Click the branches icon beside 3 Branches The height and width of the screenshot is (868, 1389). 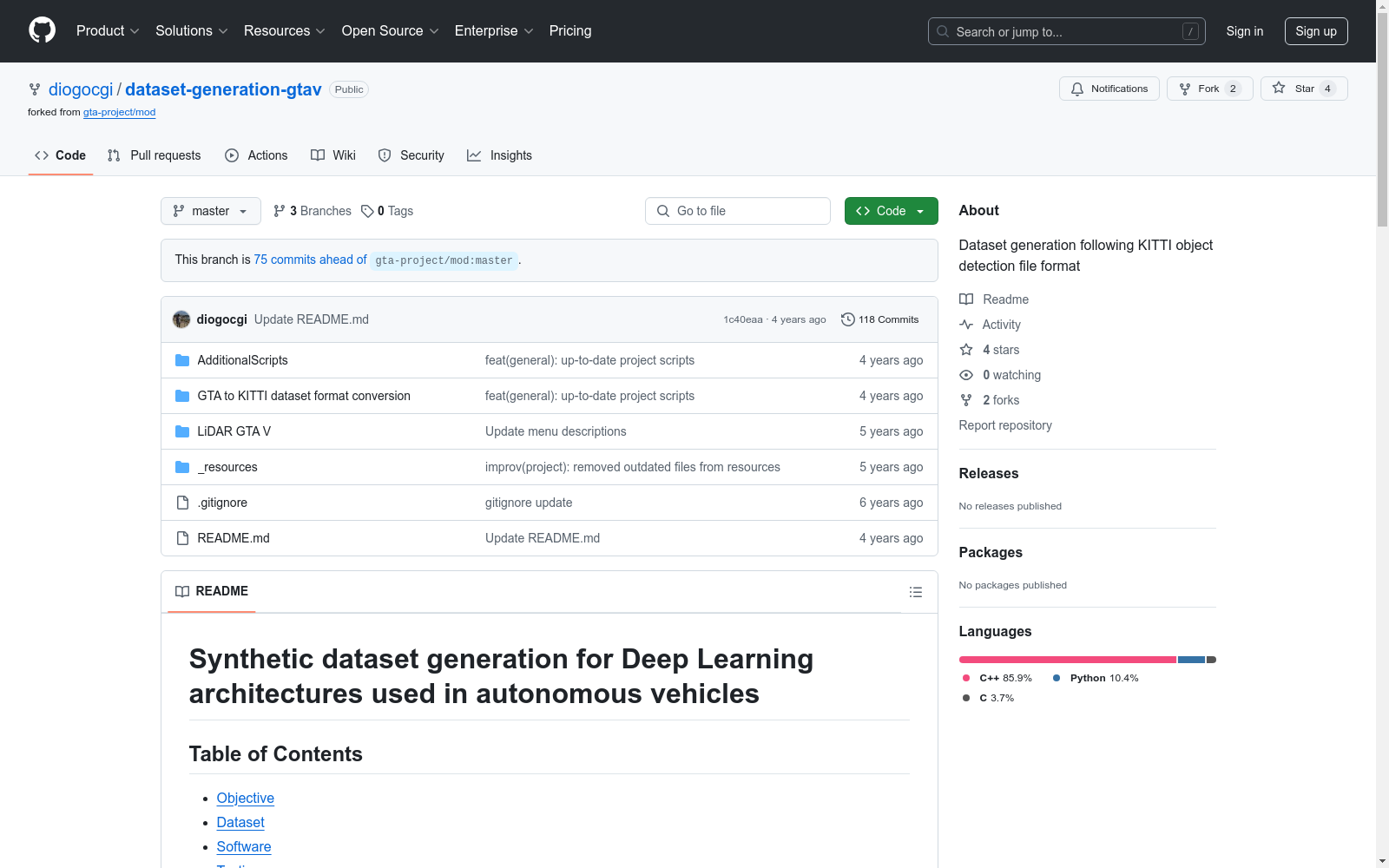tap(280, 211)
